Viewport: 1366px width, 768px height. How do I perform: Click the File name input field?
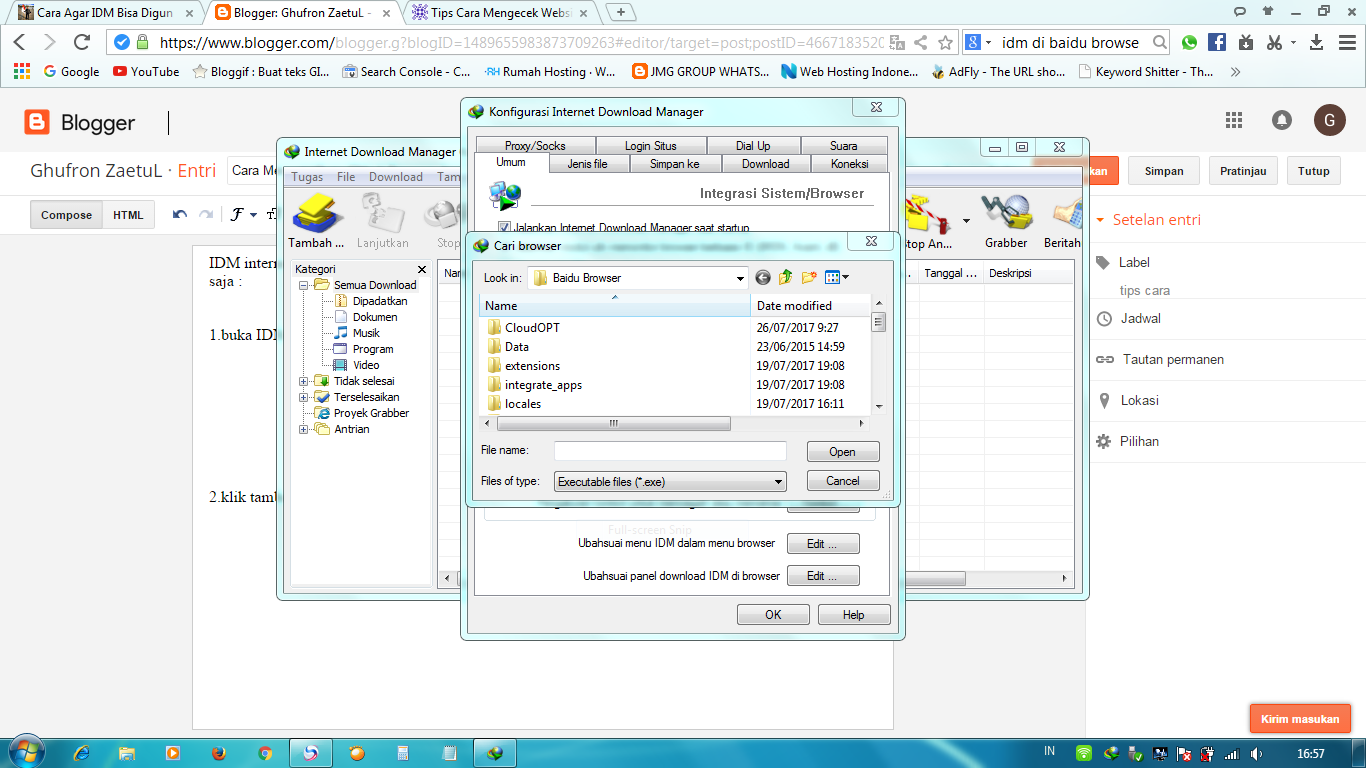click(670, 451)
